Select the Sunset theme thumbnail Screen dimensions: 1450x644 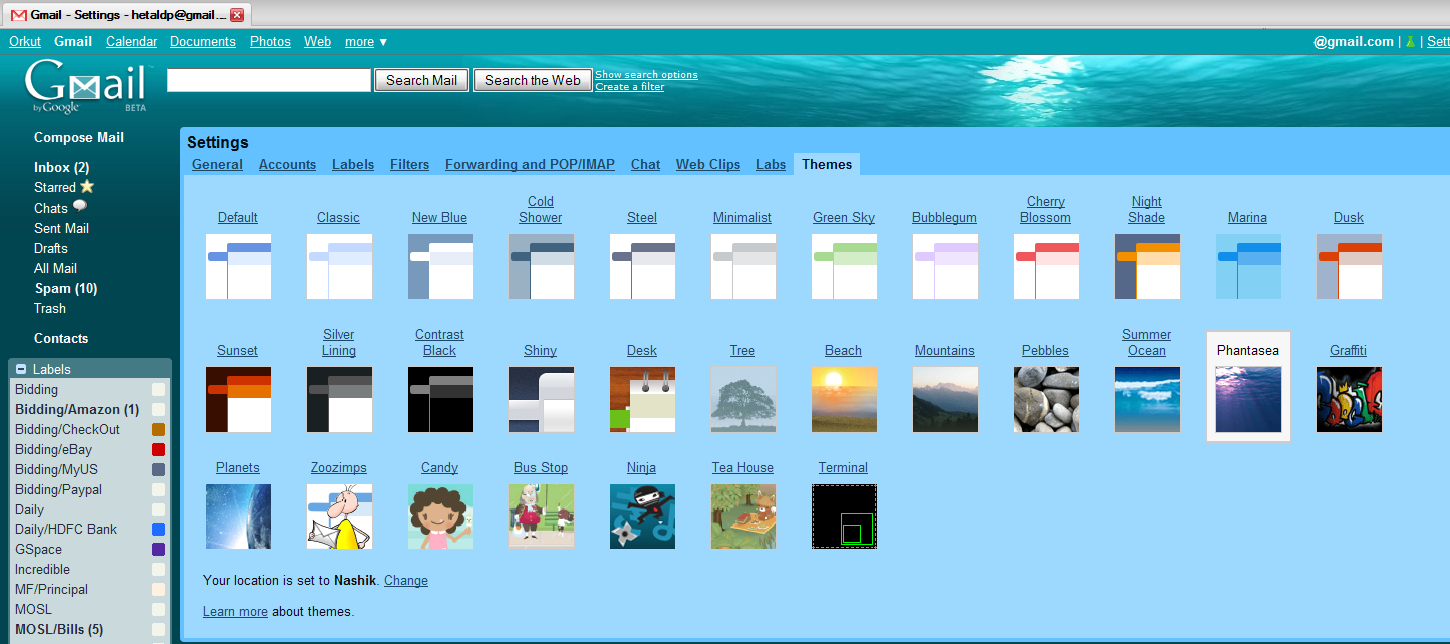point(238,400)
